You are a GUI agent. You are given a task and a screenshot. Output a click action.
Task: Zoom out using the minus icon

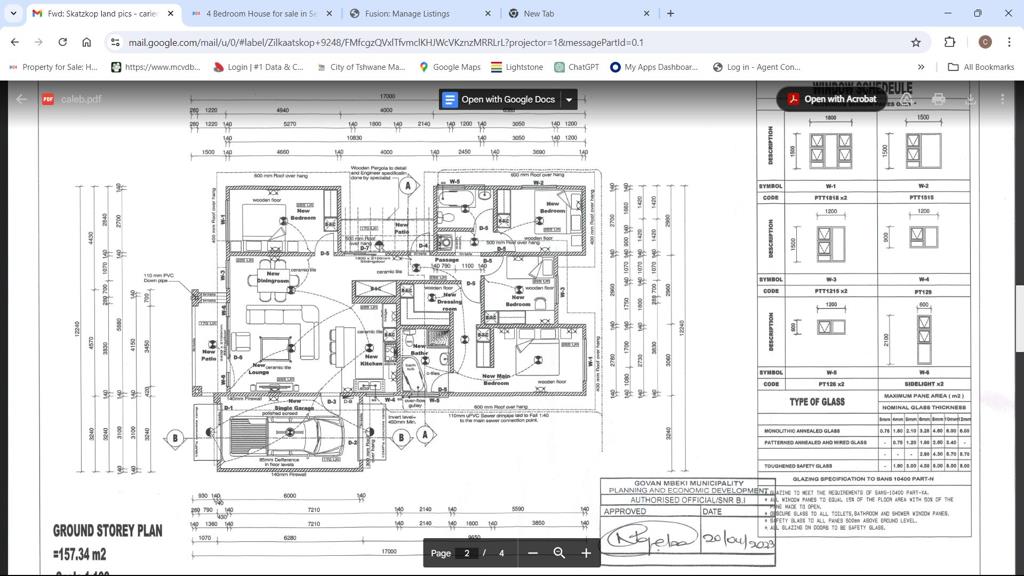533,553
